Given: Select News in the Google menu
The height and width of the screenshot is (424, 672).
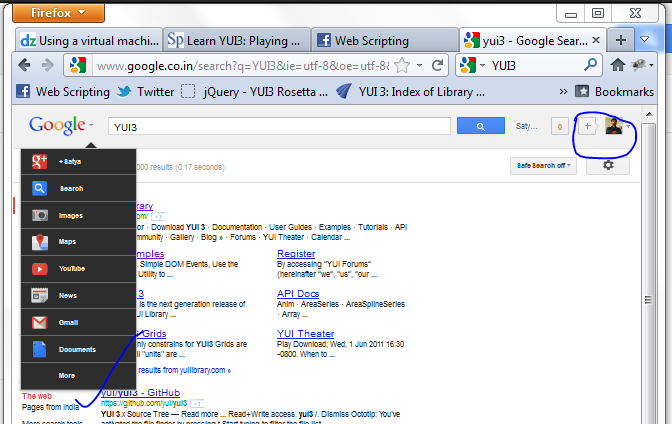Looking at the screenshot, I should [78, 295].
